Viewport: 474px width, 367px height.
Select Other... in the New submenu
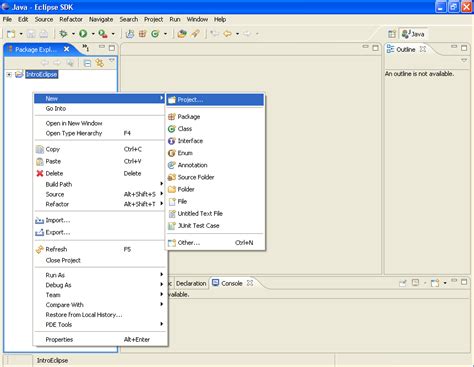[x=215, y=243]
